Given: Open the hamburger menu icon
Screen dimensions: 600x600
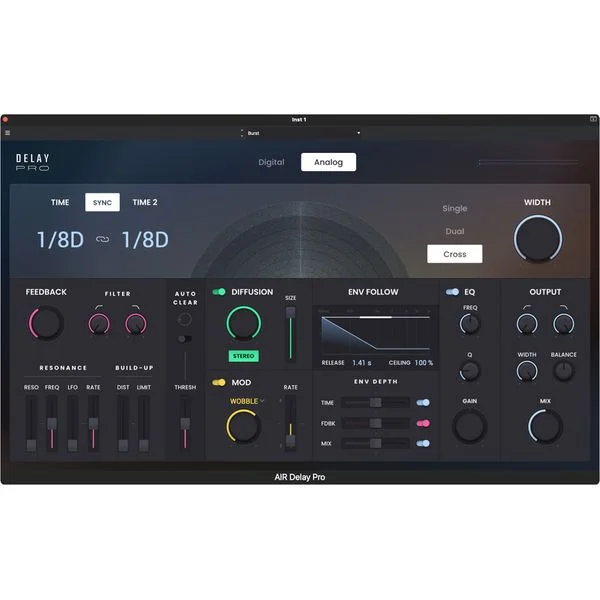Looking at the screenshot, I should pos(7,133).
